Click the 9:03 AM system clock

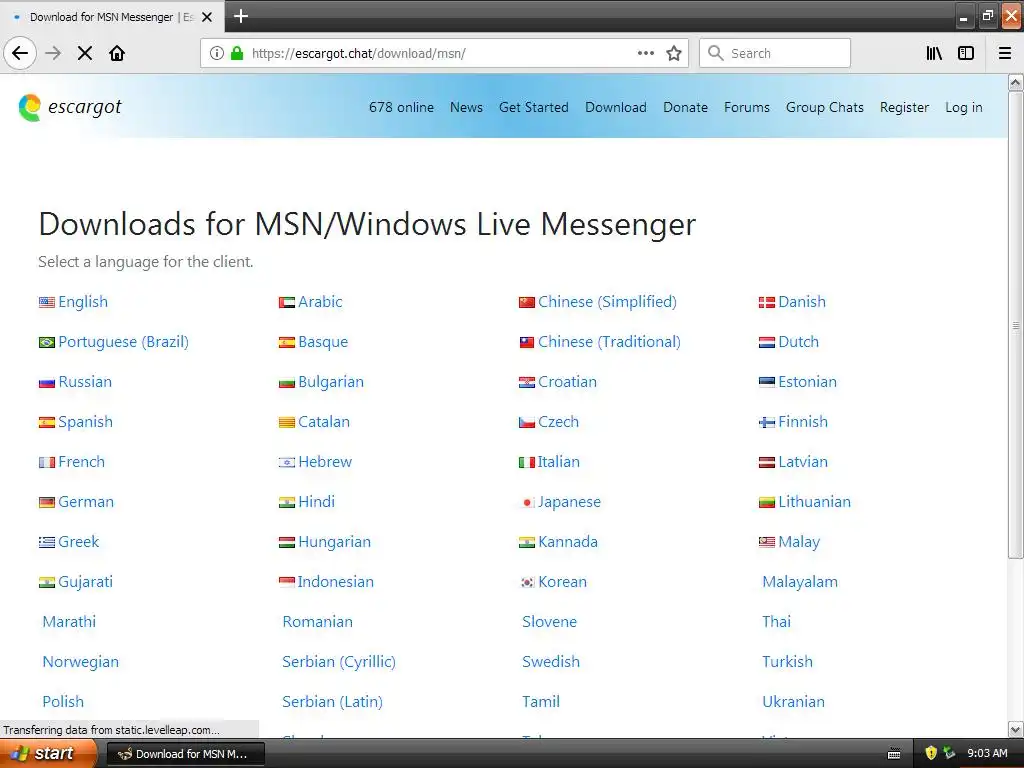click(987, 753)
